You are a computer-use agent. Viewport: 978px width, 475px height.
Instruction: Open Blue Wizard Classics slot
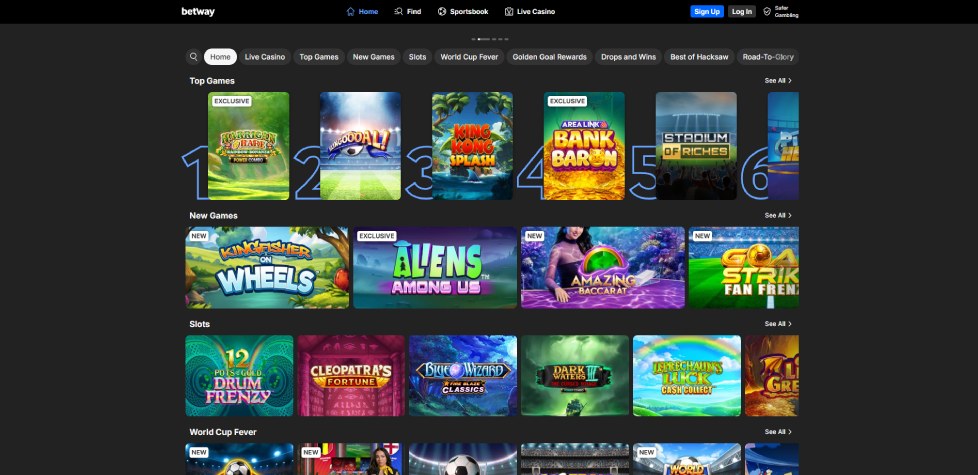coord(463,375)
